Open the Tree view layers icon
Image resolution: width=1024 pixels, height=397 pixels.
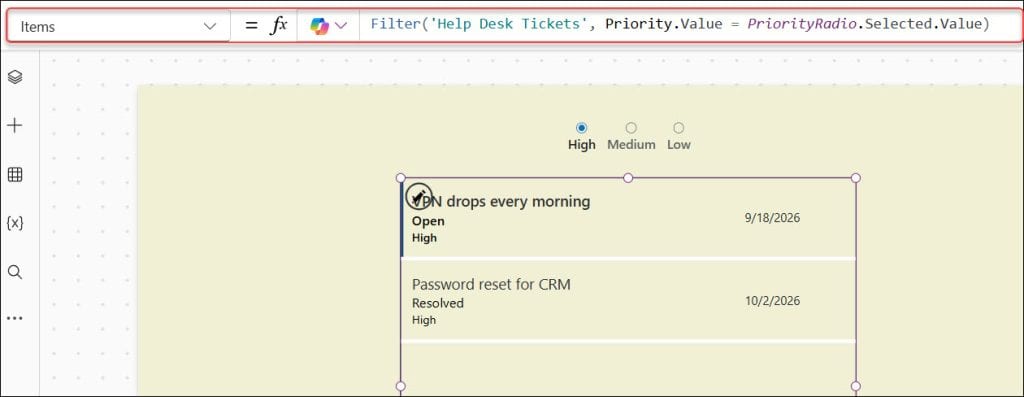coord(14,77)
